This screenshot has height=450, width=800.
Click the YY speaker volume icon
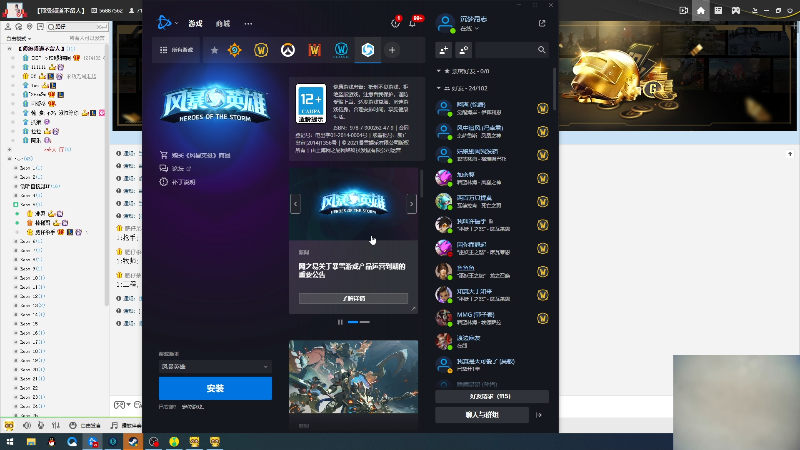[27, 425]
